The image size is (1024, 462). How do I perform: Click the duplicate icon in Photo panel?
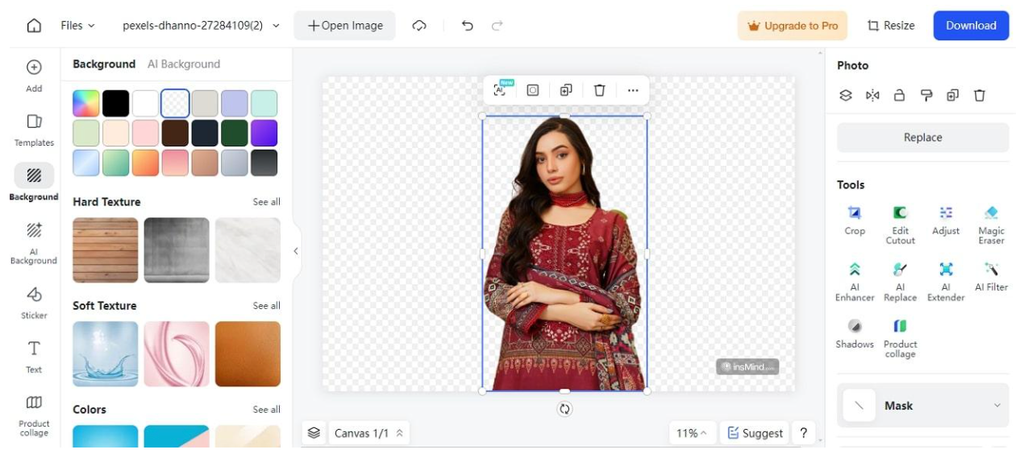(x=953, y=95)
